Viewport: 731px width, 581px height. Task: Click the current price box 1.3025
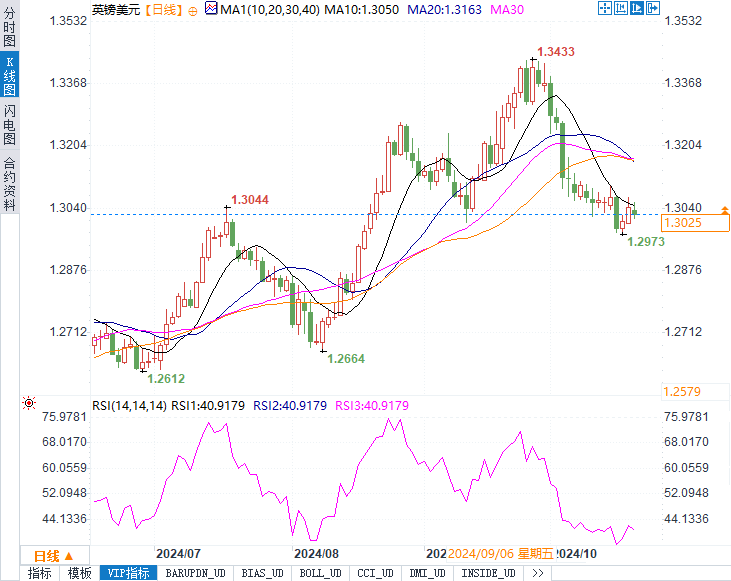coord(695,223)
